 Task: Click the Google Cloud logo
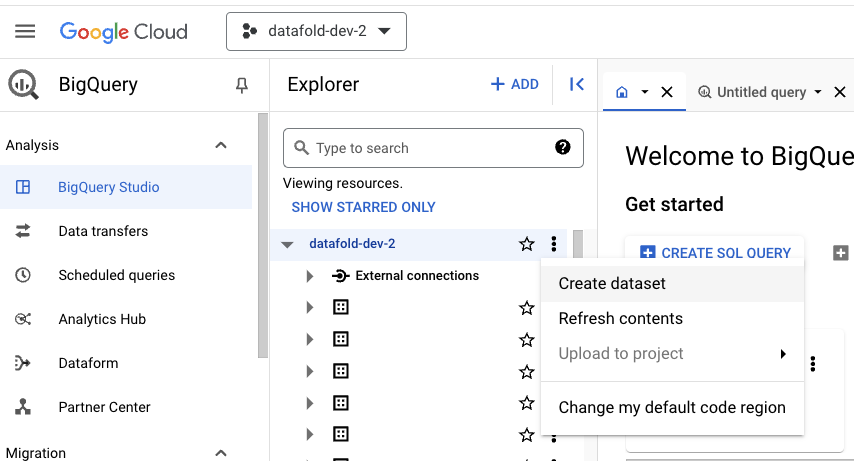pyautogui.click(x=124, y=32)
